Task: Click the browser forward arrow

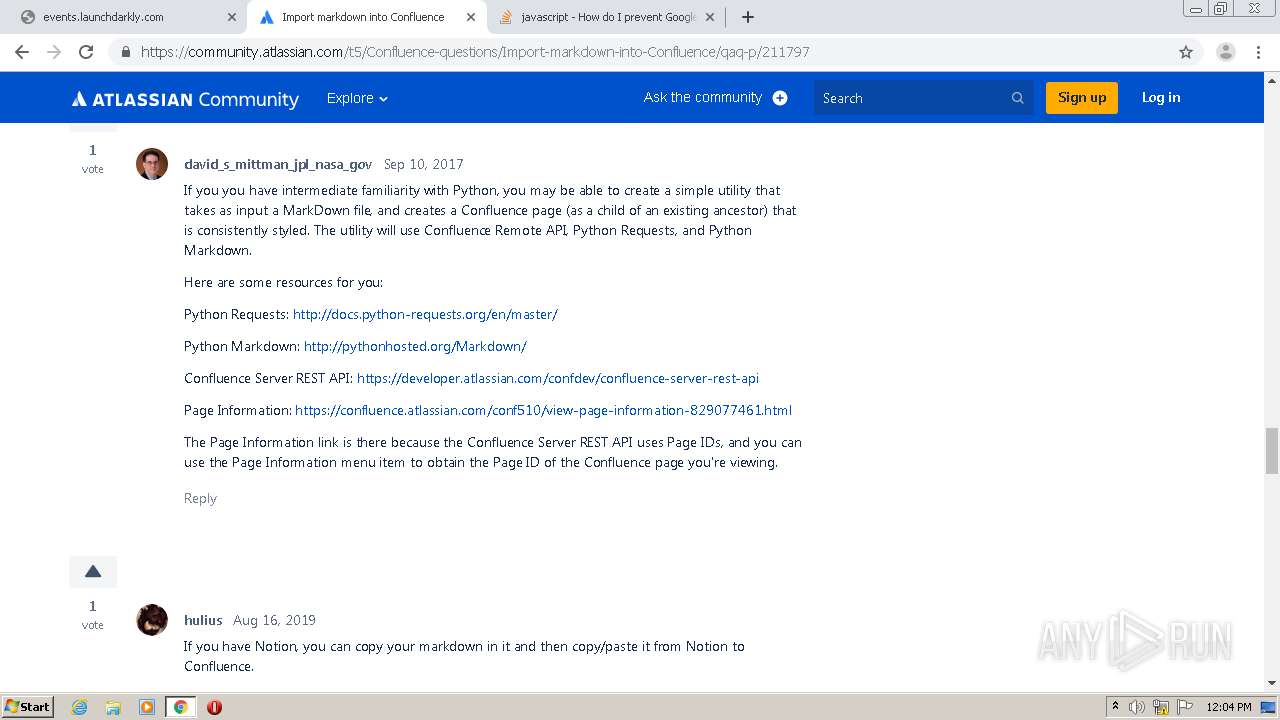Action: 54,52
